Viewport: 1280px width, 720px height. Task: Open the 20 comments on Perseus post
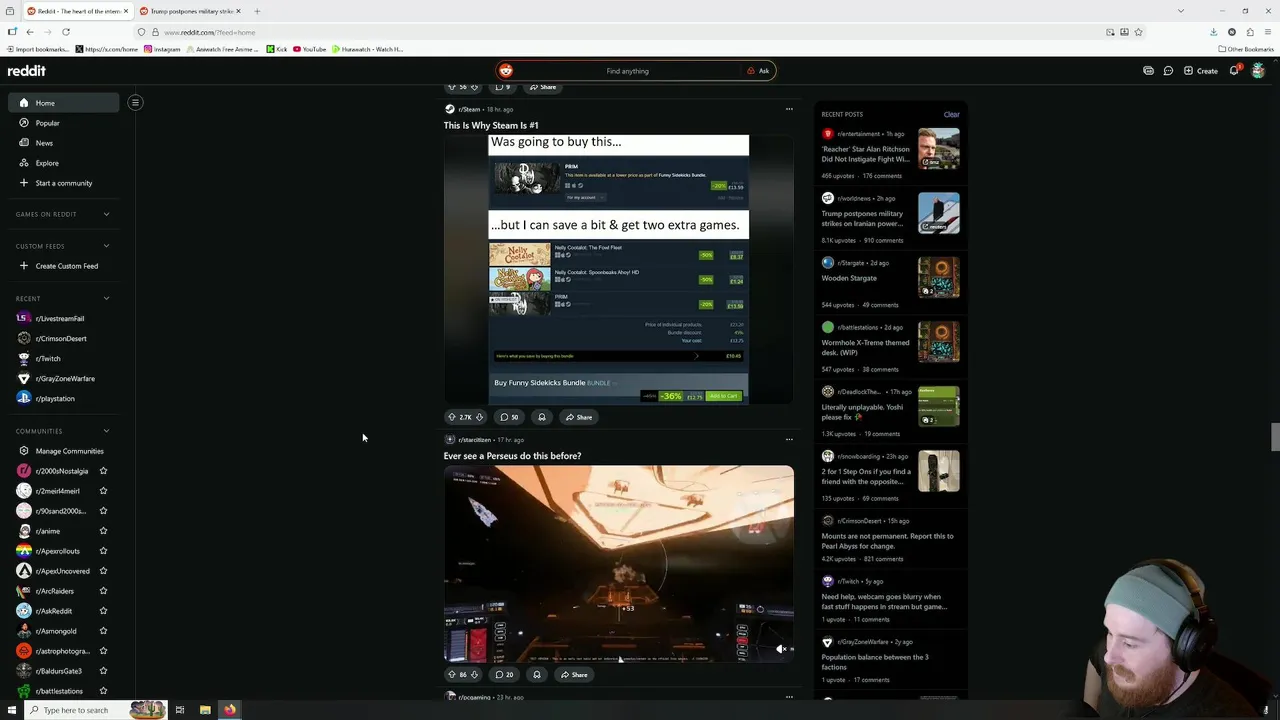point(504,674)
